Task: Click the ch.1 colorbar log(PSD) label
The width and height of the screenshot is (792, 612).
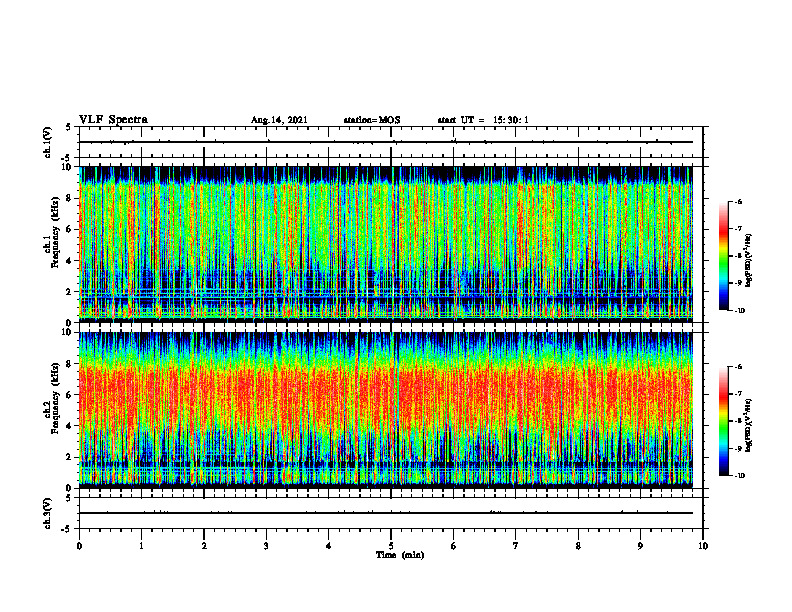Action: (749, 261)
